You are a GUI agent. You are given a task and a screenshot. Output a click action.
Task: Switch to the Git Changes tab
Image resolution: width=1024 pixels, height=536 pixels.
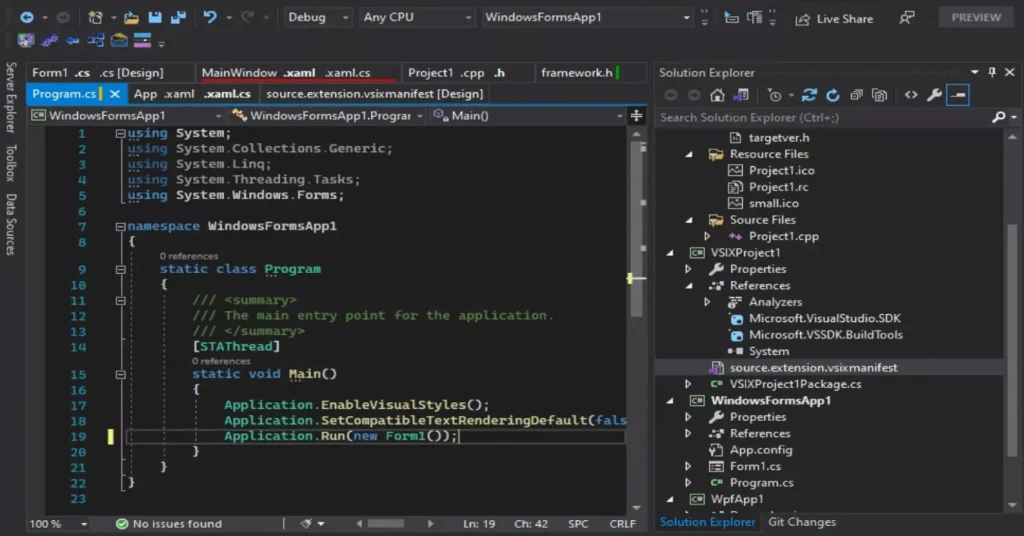click(801, 522)
